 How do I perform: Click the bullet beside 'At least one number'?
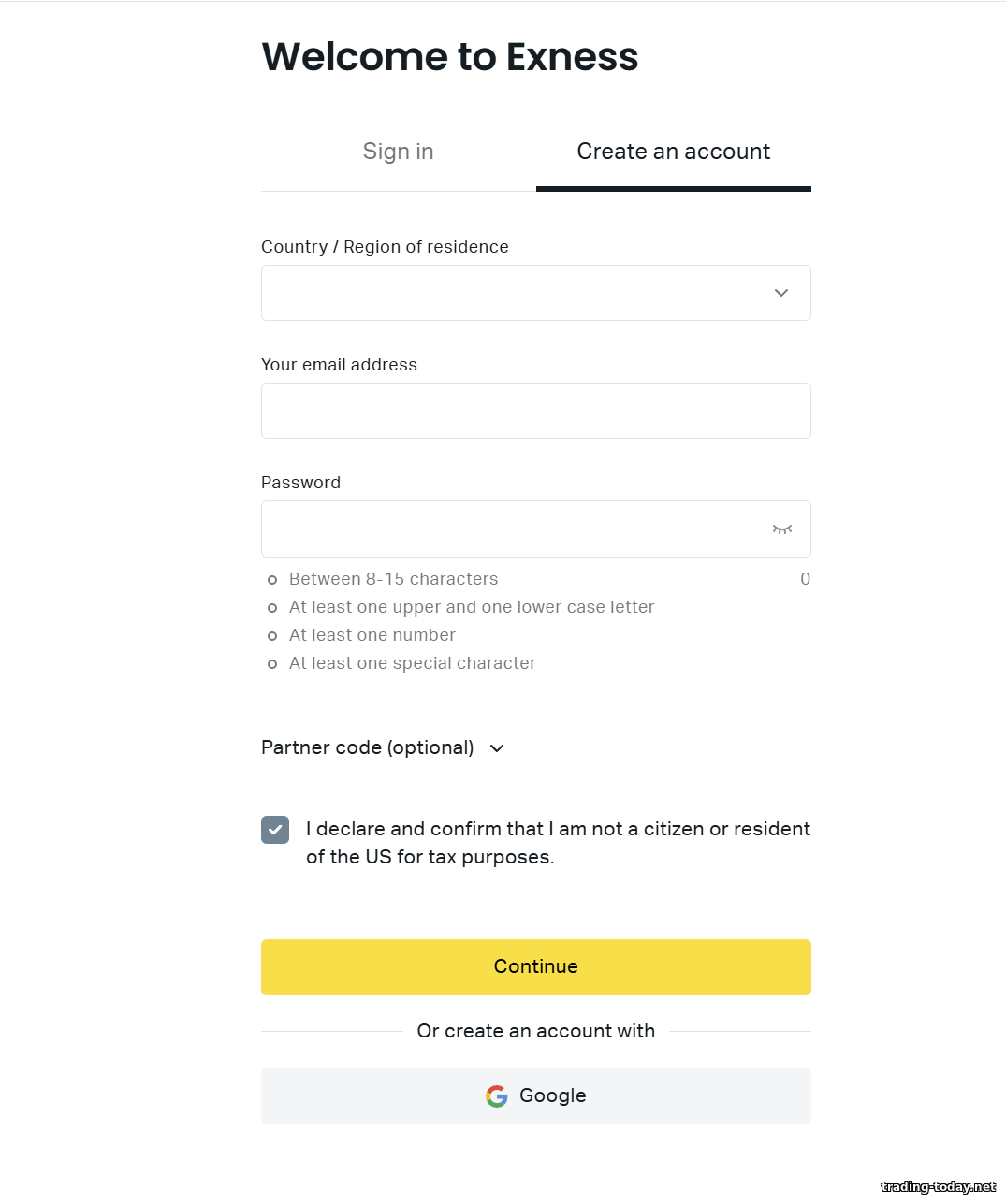point(272,636)
